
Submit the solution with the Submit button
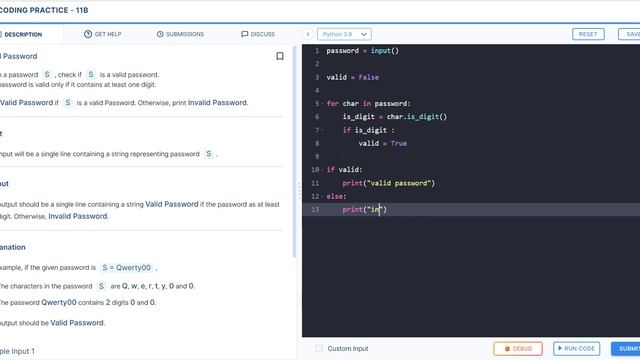point(626,349)
